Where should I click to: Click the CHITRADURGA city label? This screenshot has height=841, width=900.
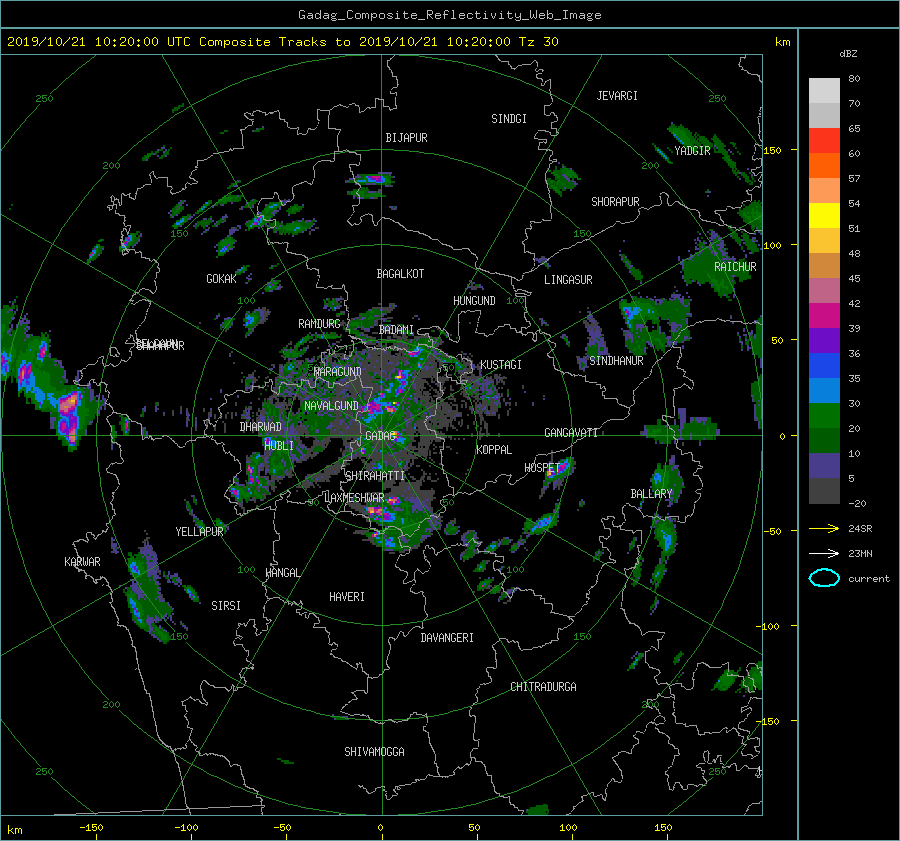[x=543, y=687]
